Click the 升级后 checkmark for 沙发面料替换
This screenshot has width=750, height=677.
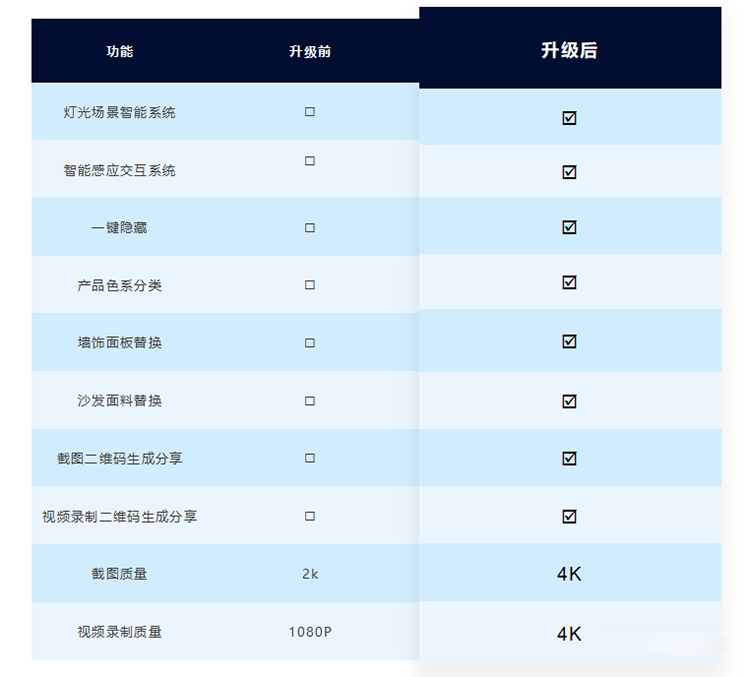(569, 401)
